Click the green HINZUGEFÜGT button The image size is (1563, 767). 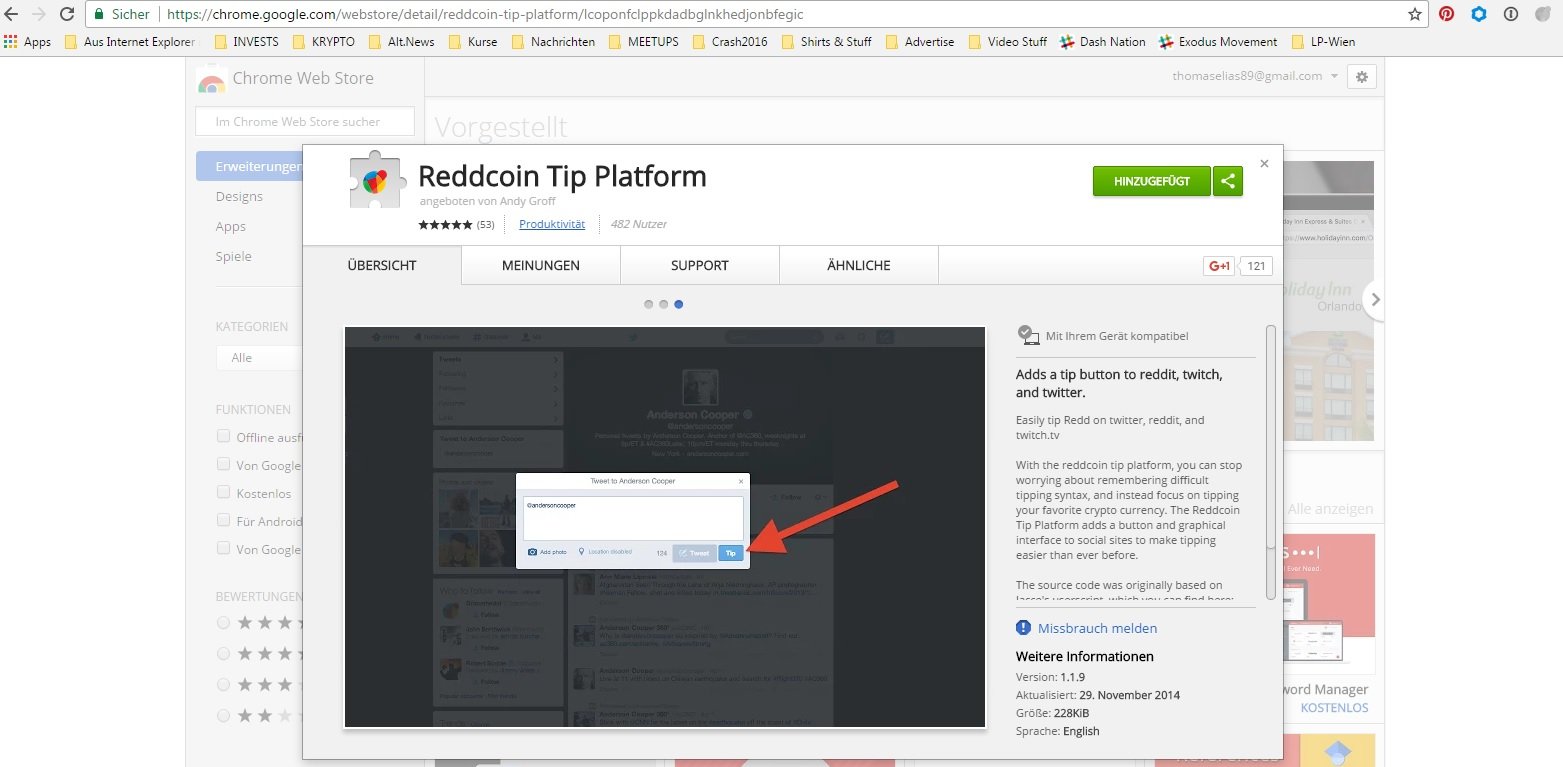tap(1152, 181)
